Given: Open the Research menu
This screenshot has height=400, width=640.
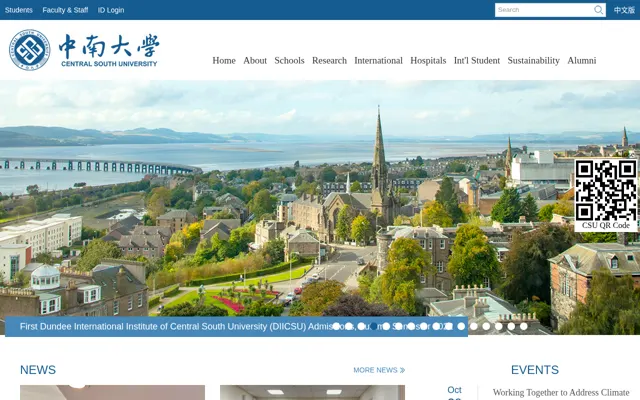Looking at the screenshot, I should point(329,60).
